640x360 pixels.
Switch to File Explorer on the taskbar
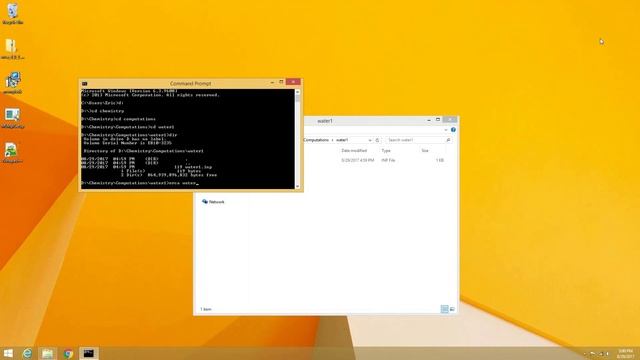pyautogui.click(x=48, y=353)
